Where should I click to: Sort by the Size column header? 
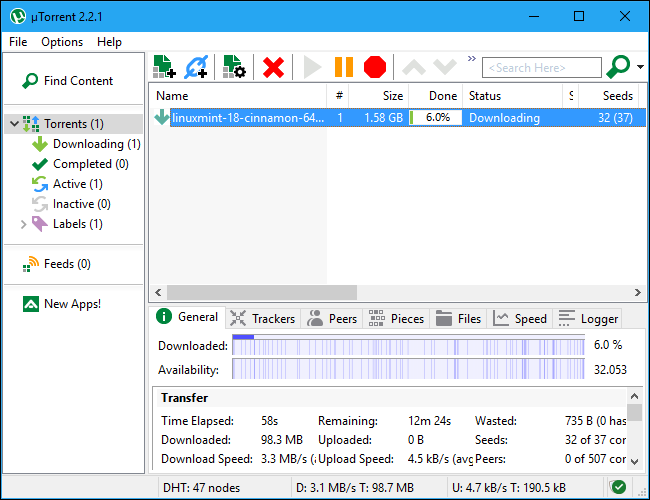click(378, 96)
